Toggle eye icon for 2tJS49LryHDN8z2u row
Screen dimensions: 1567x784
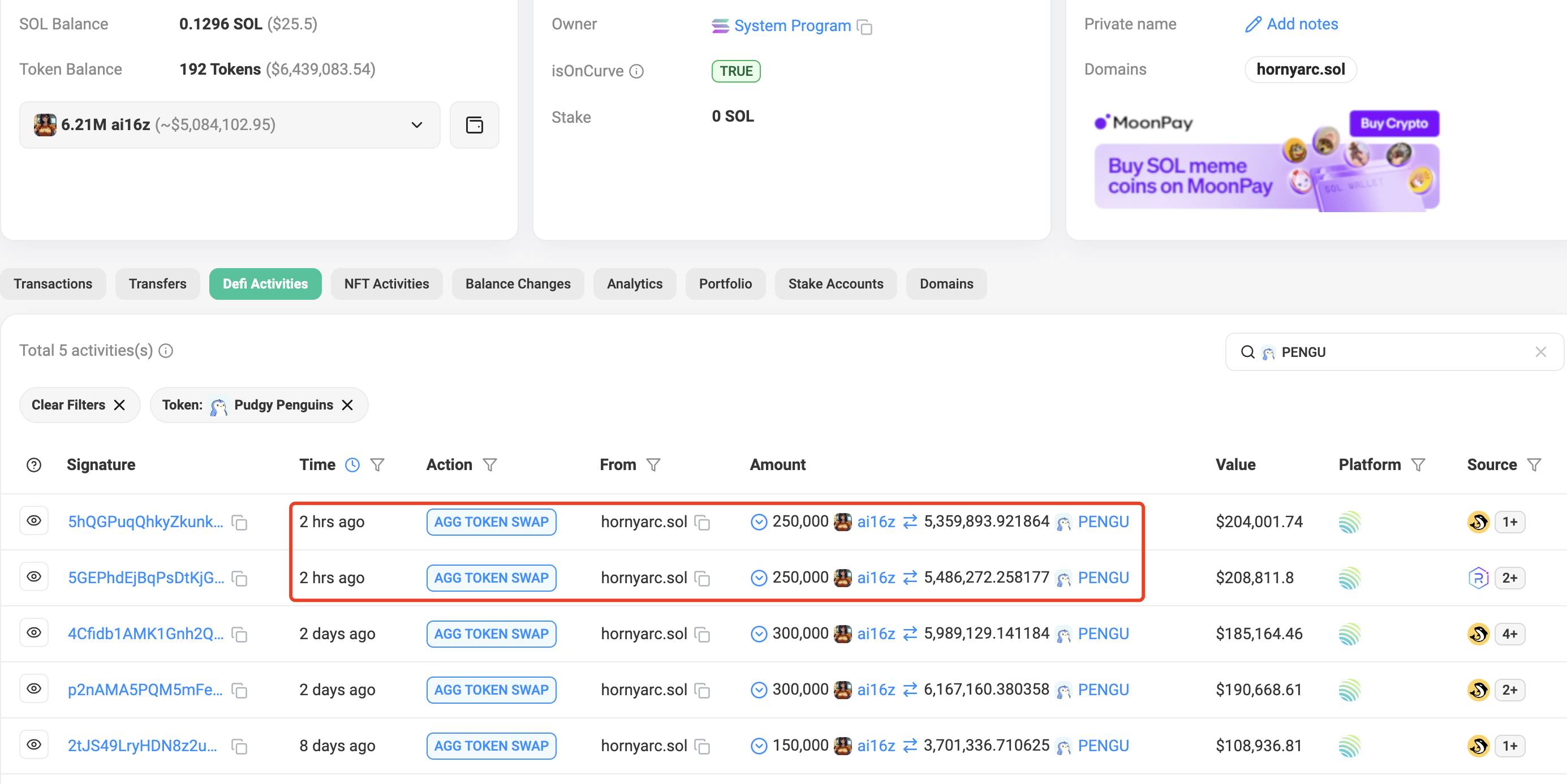(34, 744)
